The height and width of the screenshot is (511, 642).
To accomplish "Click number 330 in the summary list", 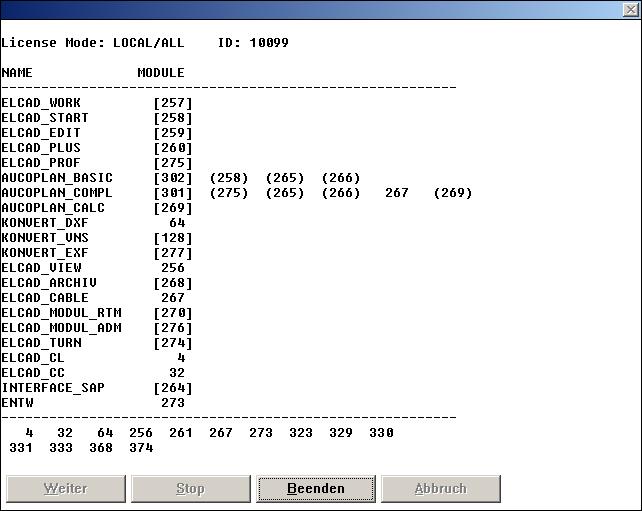I will 381,433.
